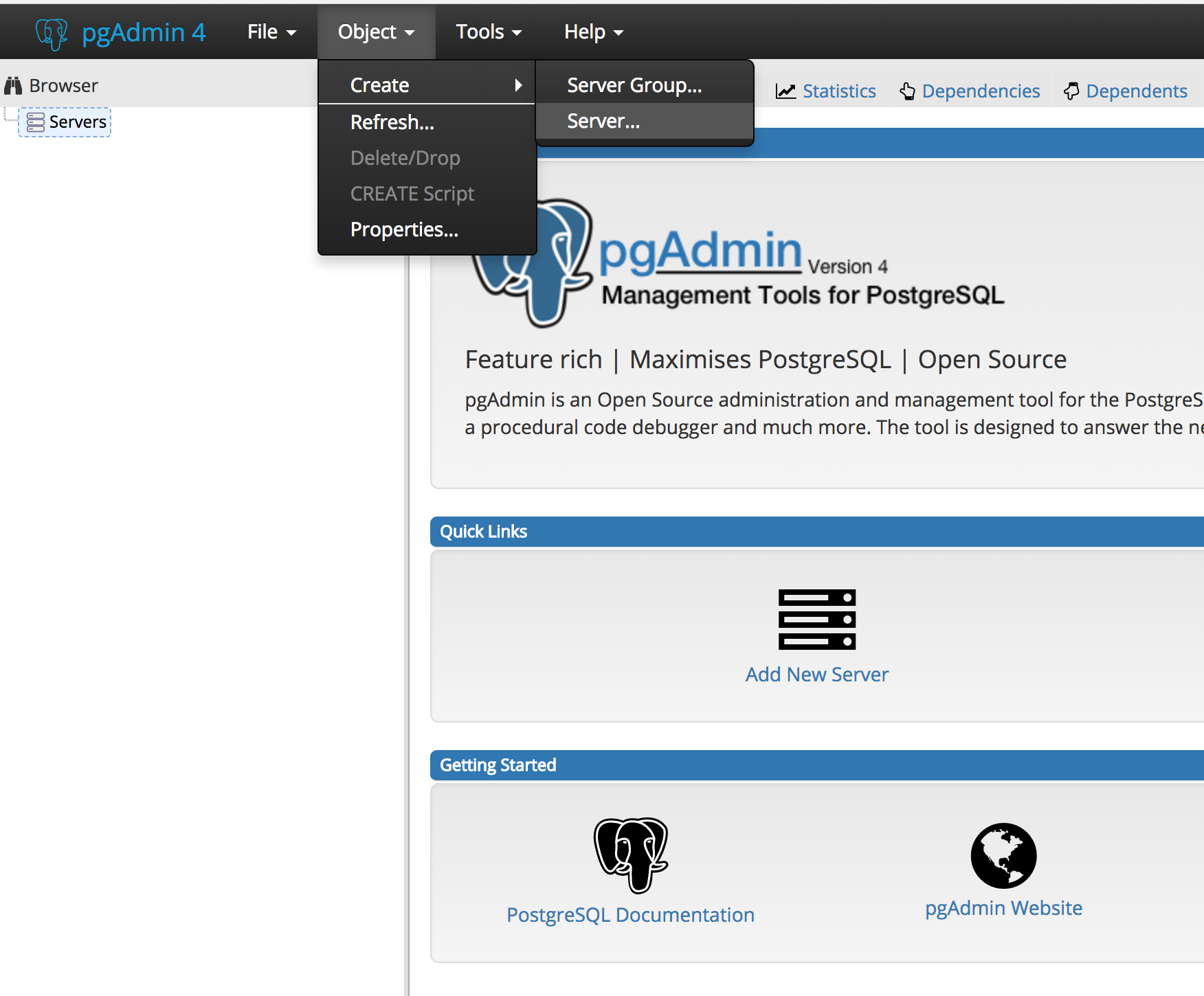The image size is (1204, 996).
Task: Click the PostgreSQL elephant documentation icon
Action: (x=630, y=854)
